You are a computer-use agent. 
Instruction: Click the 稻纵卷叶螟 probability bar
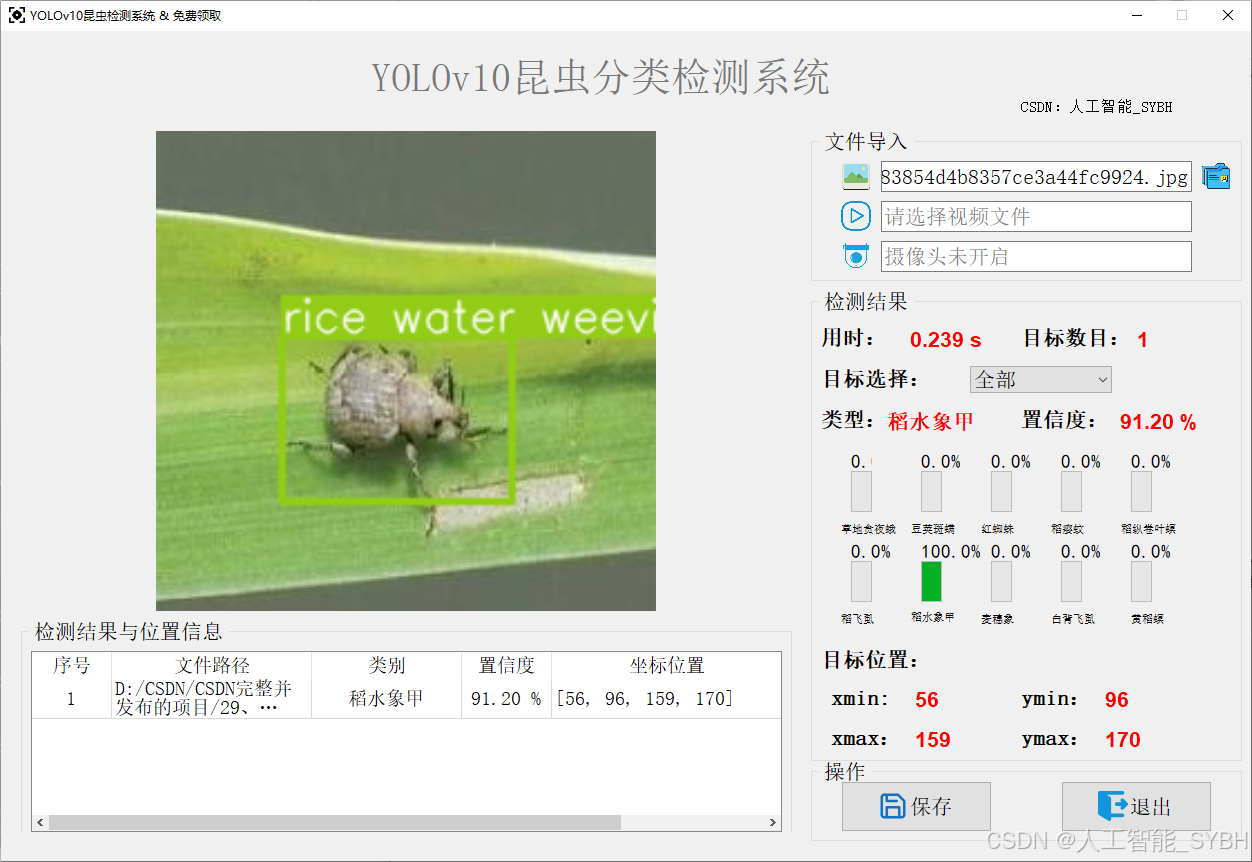[x=1141, y=492]
